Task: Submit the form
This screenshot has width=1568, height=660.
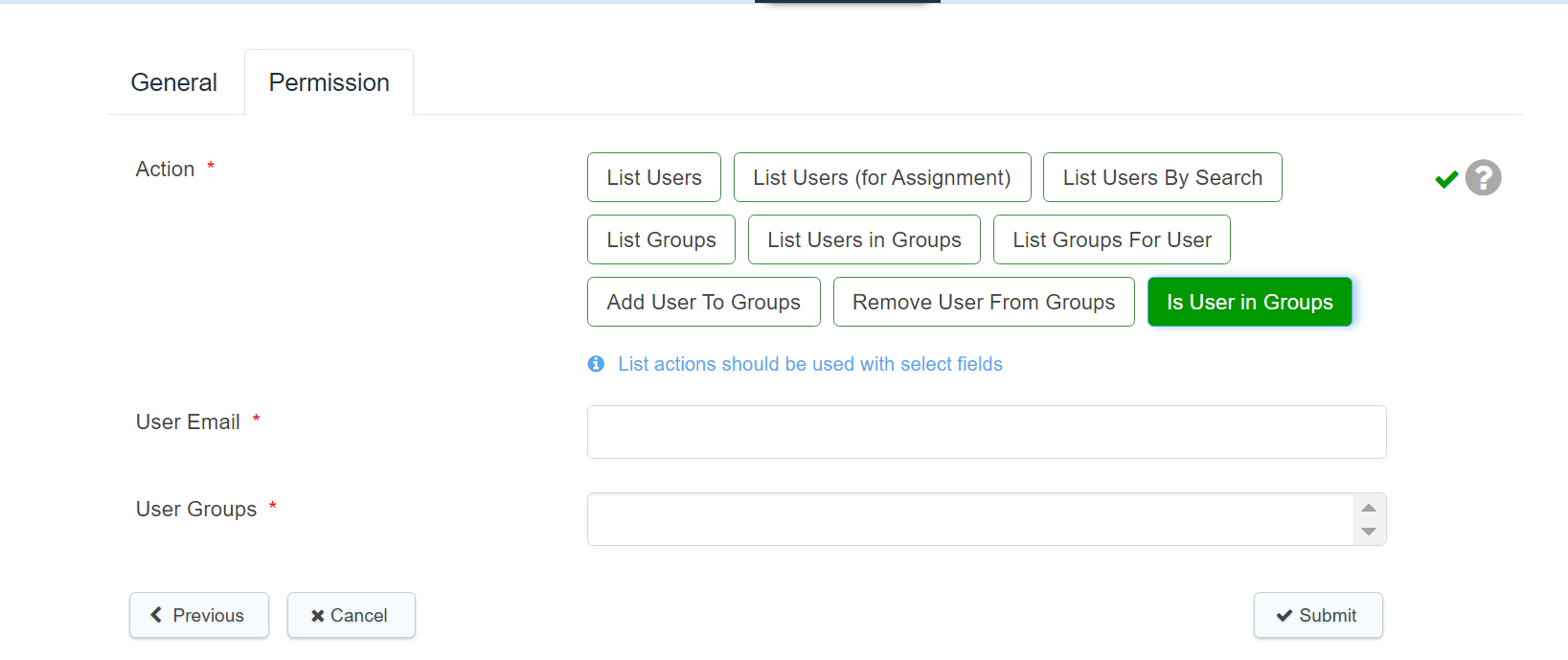Action: [1318, 615]
